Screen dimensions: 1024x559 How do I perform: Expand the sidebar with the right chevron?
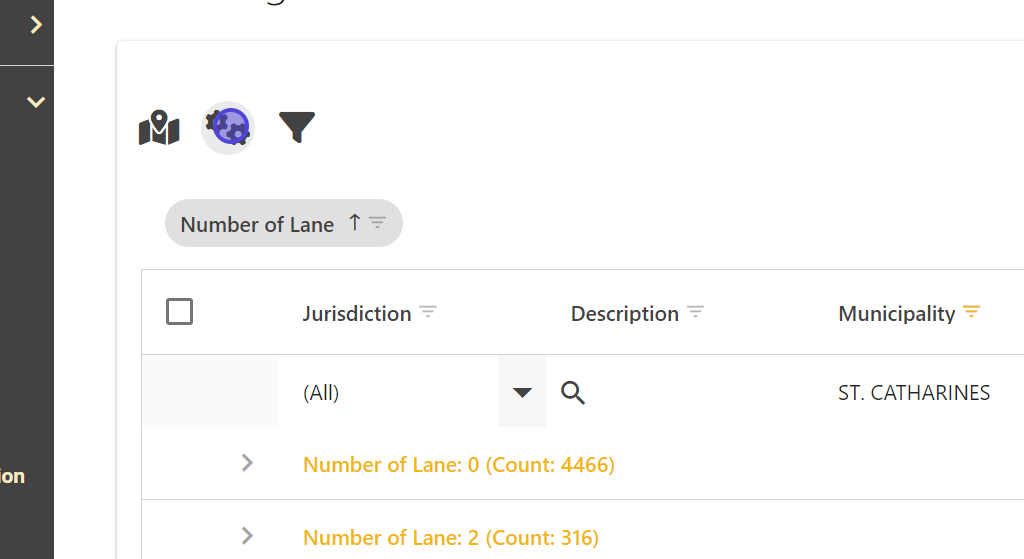36,25
